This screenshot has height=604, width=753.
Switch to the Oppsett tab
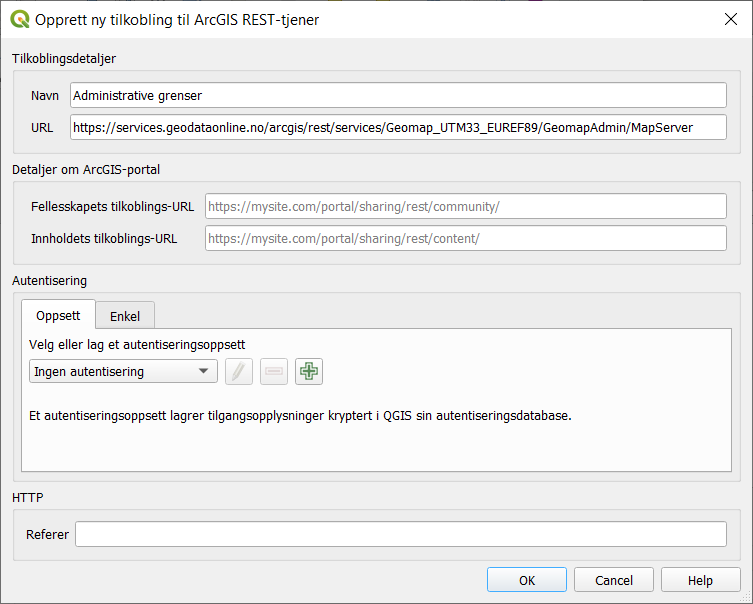tap(58, 315)
